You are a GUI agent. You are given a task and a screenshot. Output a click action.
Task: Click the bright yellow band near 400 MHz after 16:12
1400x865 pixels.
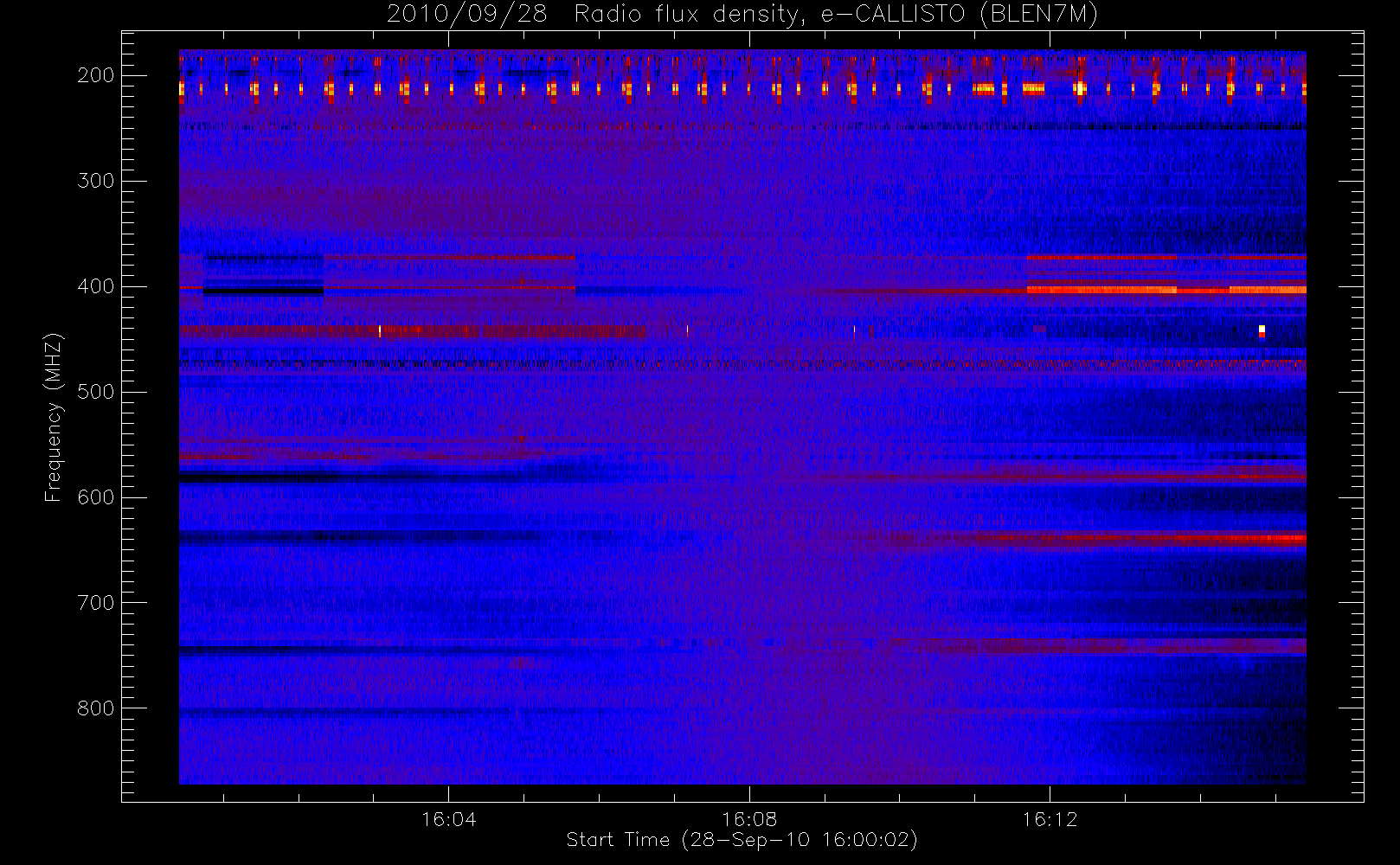point(1166,290)
